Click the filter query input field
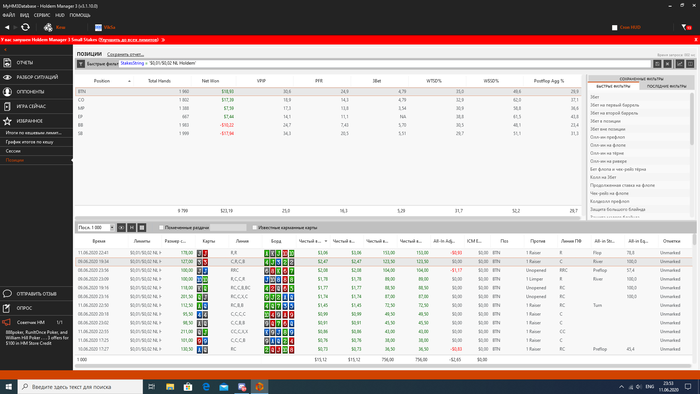The image size is (700, 394). click(385, 64)
